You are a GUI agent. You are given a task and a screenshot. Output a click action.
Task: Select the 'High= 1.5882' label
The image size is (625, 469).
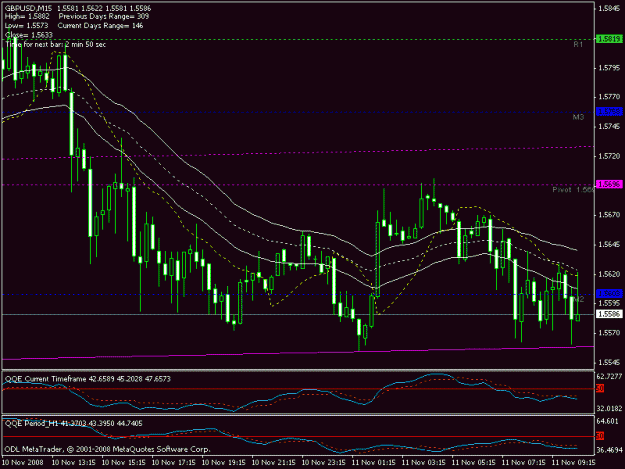pos(27,17)
